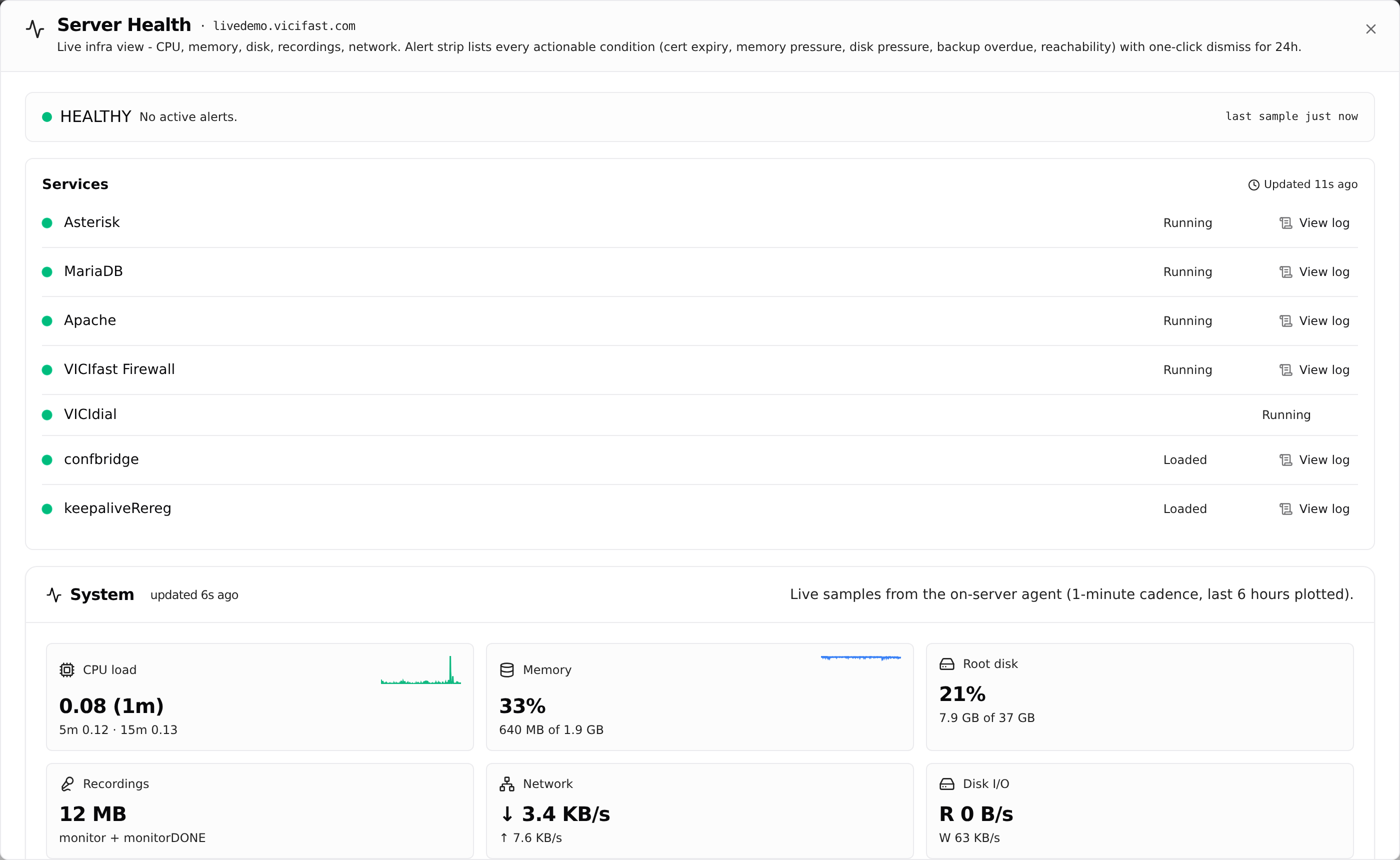
Task: Click the '0.08 (1m)' CPU load value
Action: (111, 706)
